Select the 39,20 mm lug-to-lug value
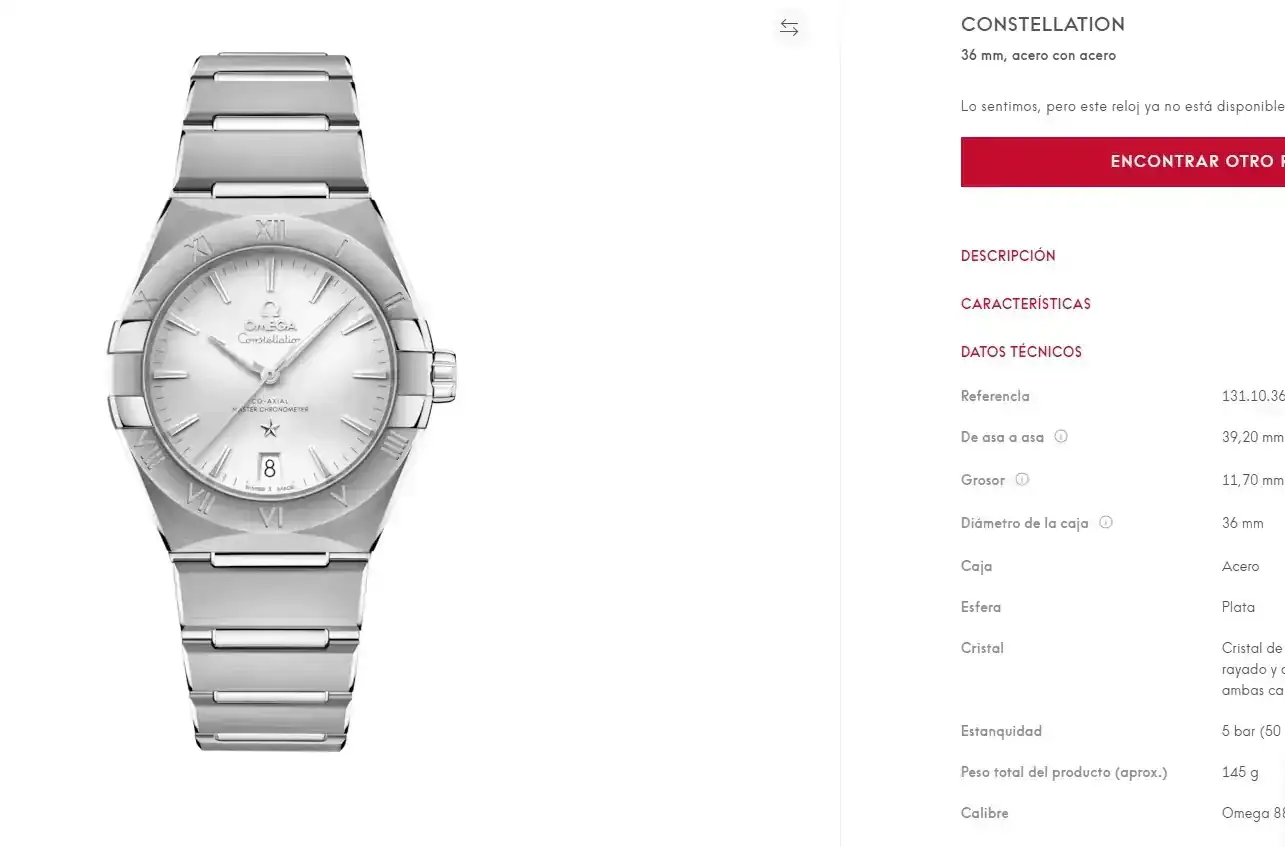This screenshot has height=847, width=1285. (x=1252, y=437)
